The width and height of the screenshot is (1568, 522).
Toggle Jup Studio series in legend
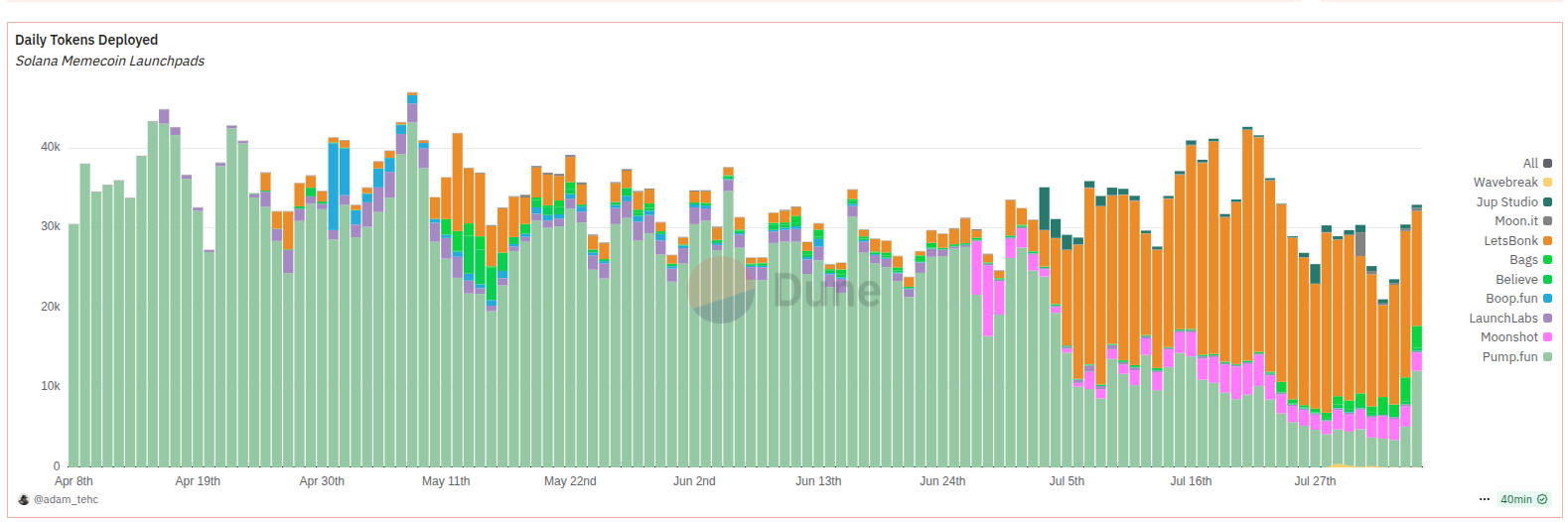1513,201
